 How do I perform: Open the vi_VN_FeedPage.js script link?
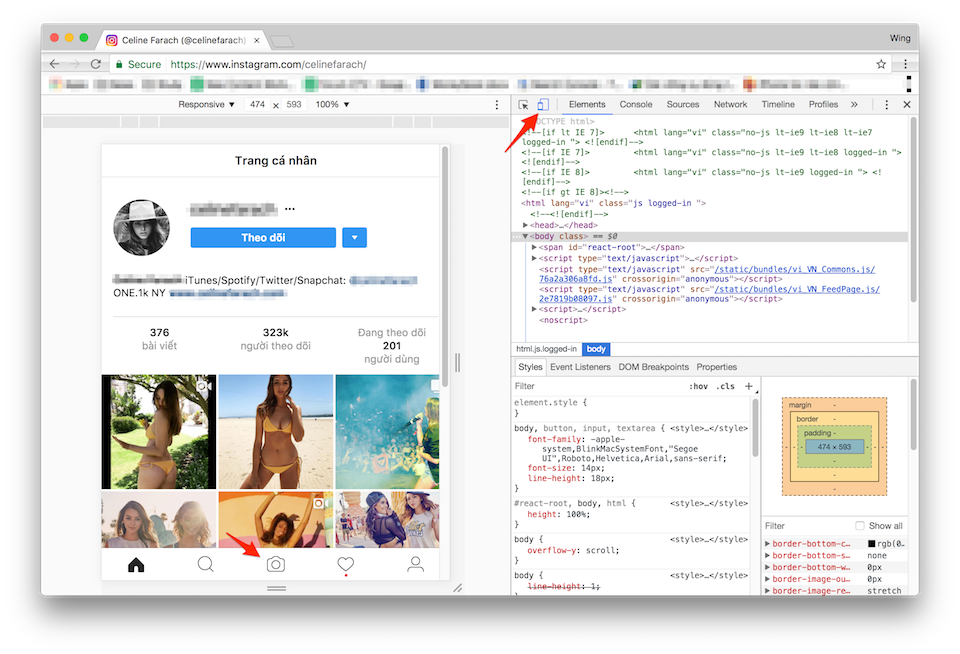797,289
